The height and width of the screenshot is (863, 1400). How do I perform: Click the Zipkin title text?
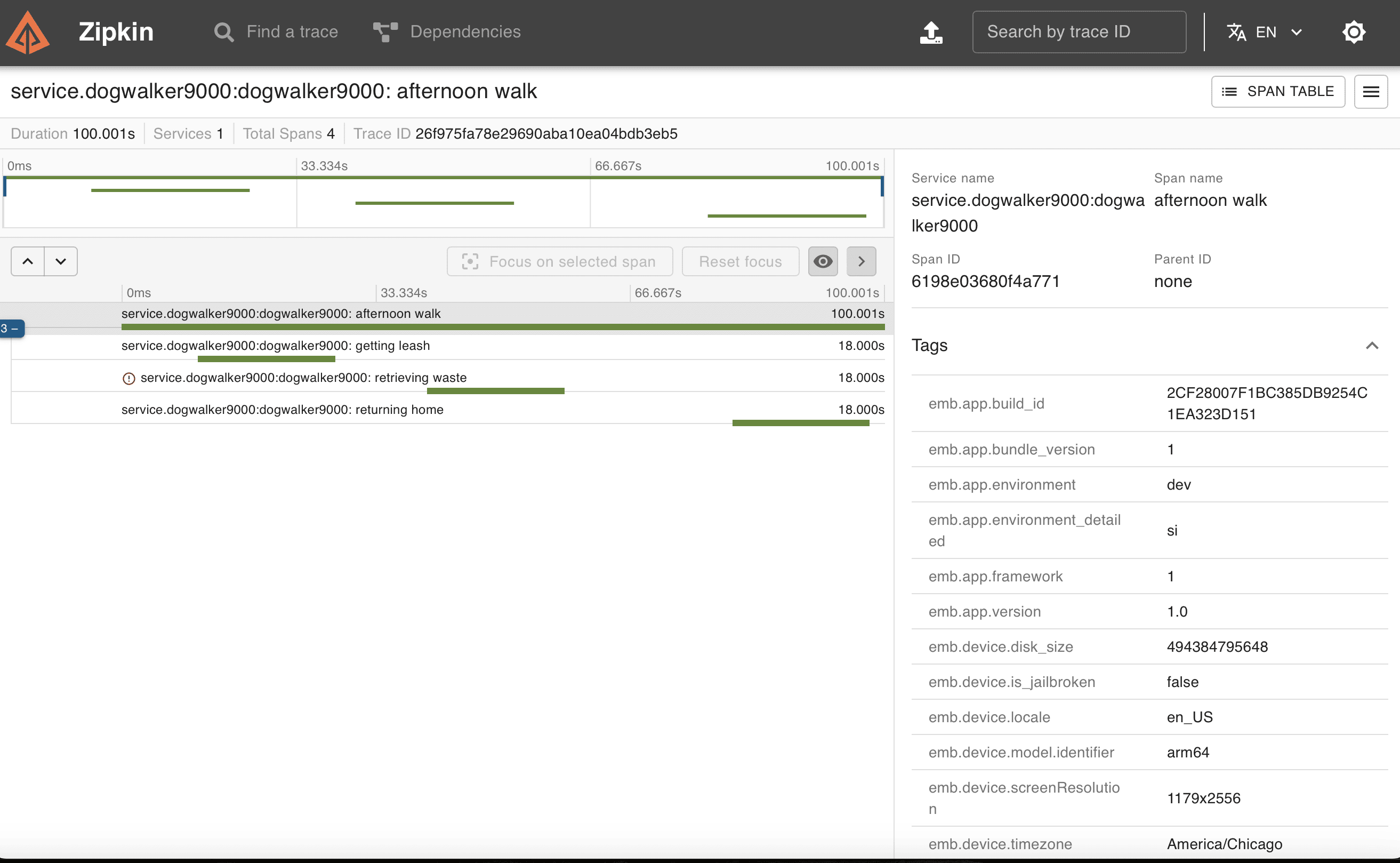(x=116, y=31)
